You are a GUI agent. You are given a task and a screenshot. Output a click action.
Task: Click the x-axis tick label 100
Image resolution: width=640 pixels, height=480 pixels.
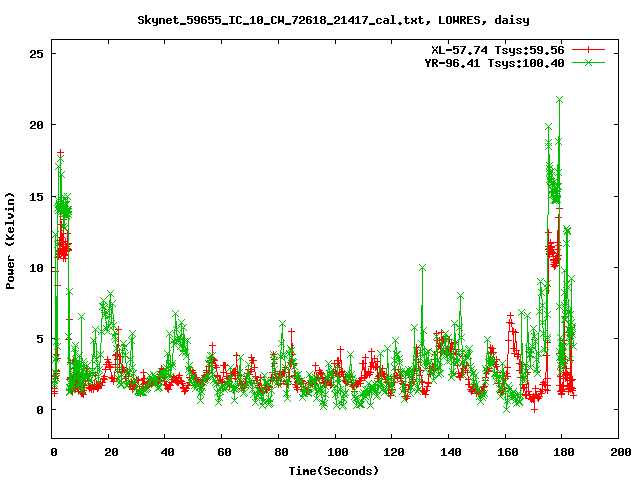(338, 452)
